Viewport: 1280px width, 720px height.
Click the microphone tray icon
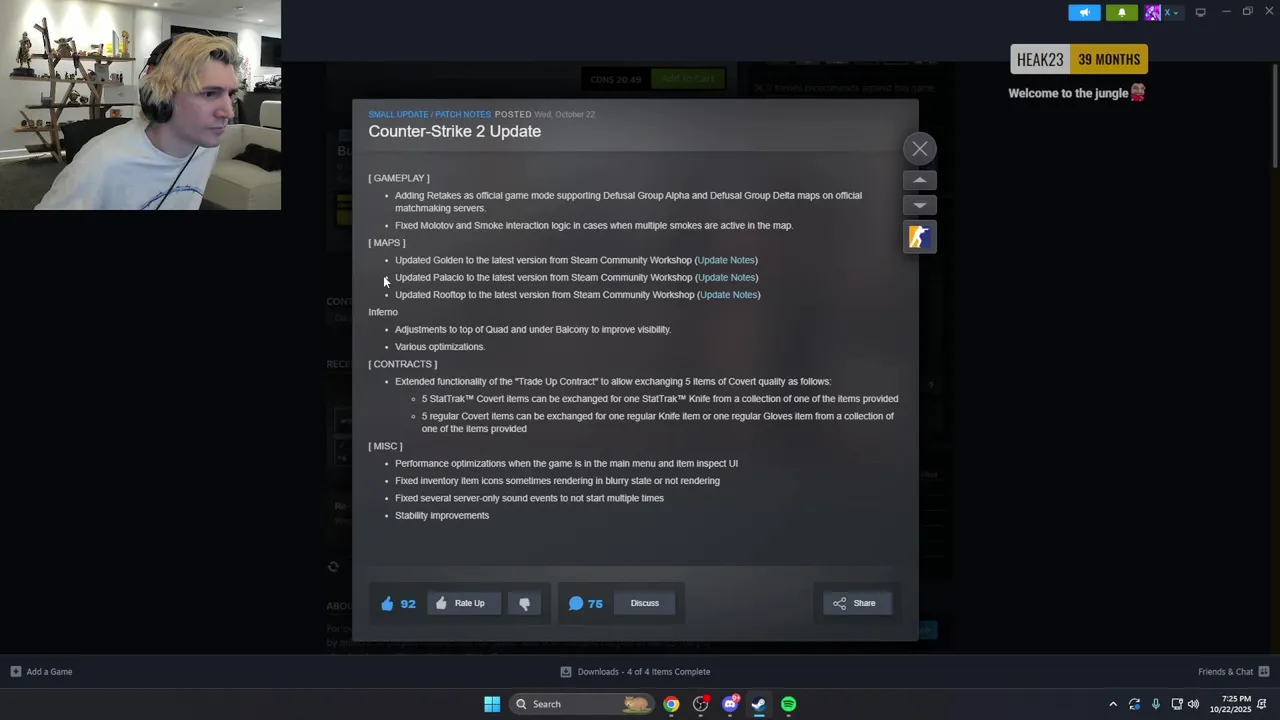tap(1155, 704)
